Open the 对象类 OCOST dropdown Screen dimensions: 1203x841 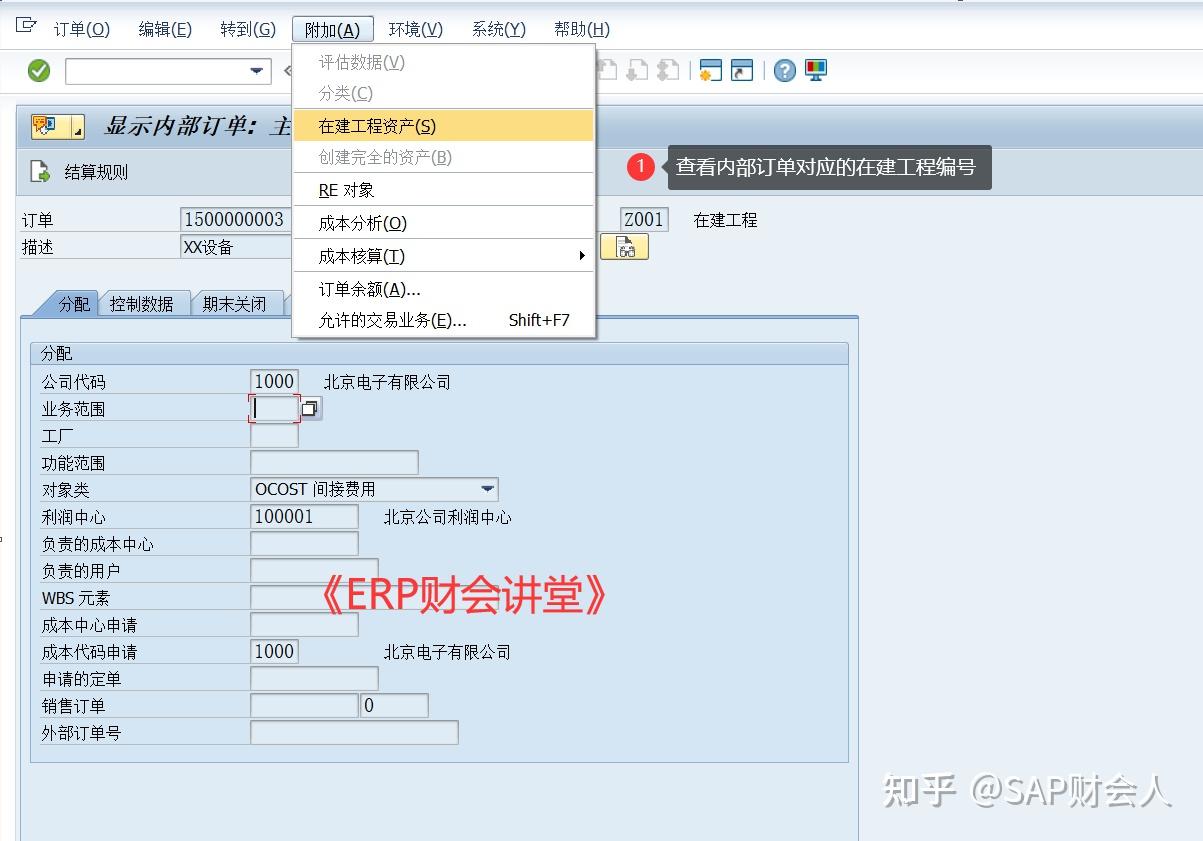pyautogui.click(x=489, y=489)
